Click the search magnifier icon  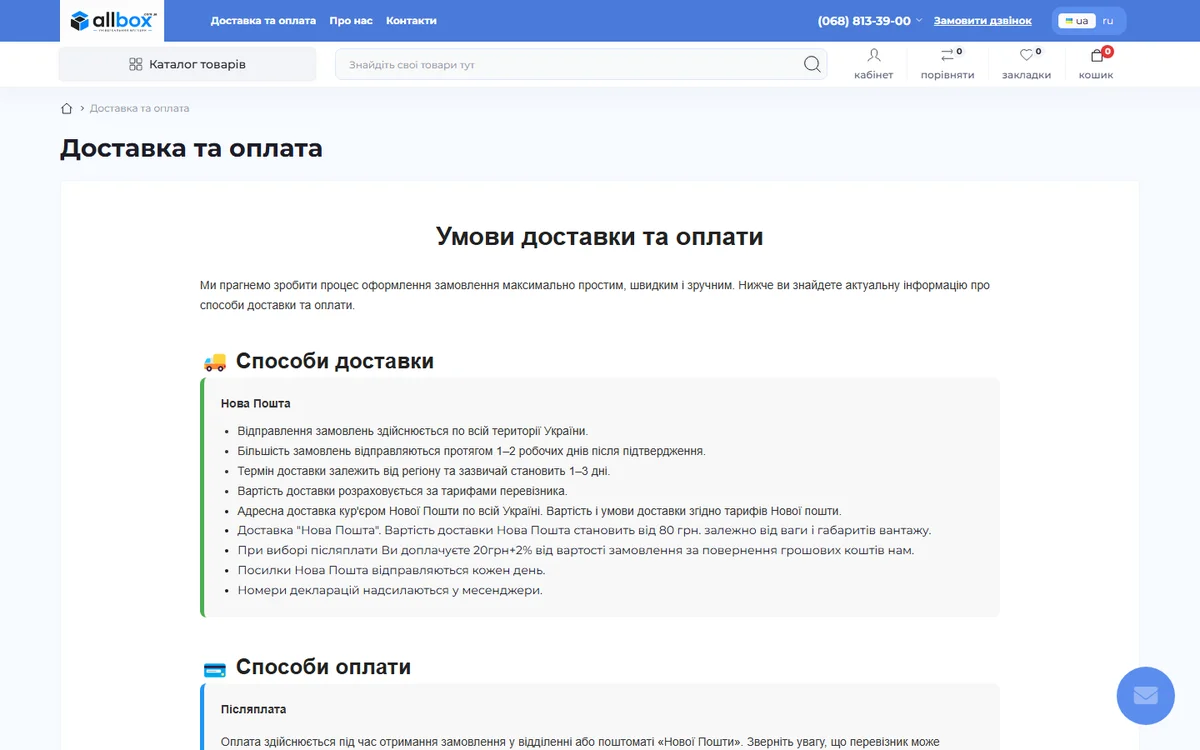point(812,65)
